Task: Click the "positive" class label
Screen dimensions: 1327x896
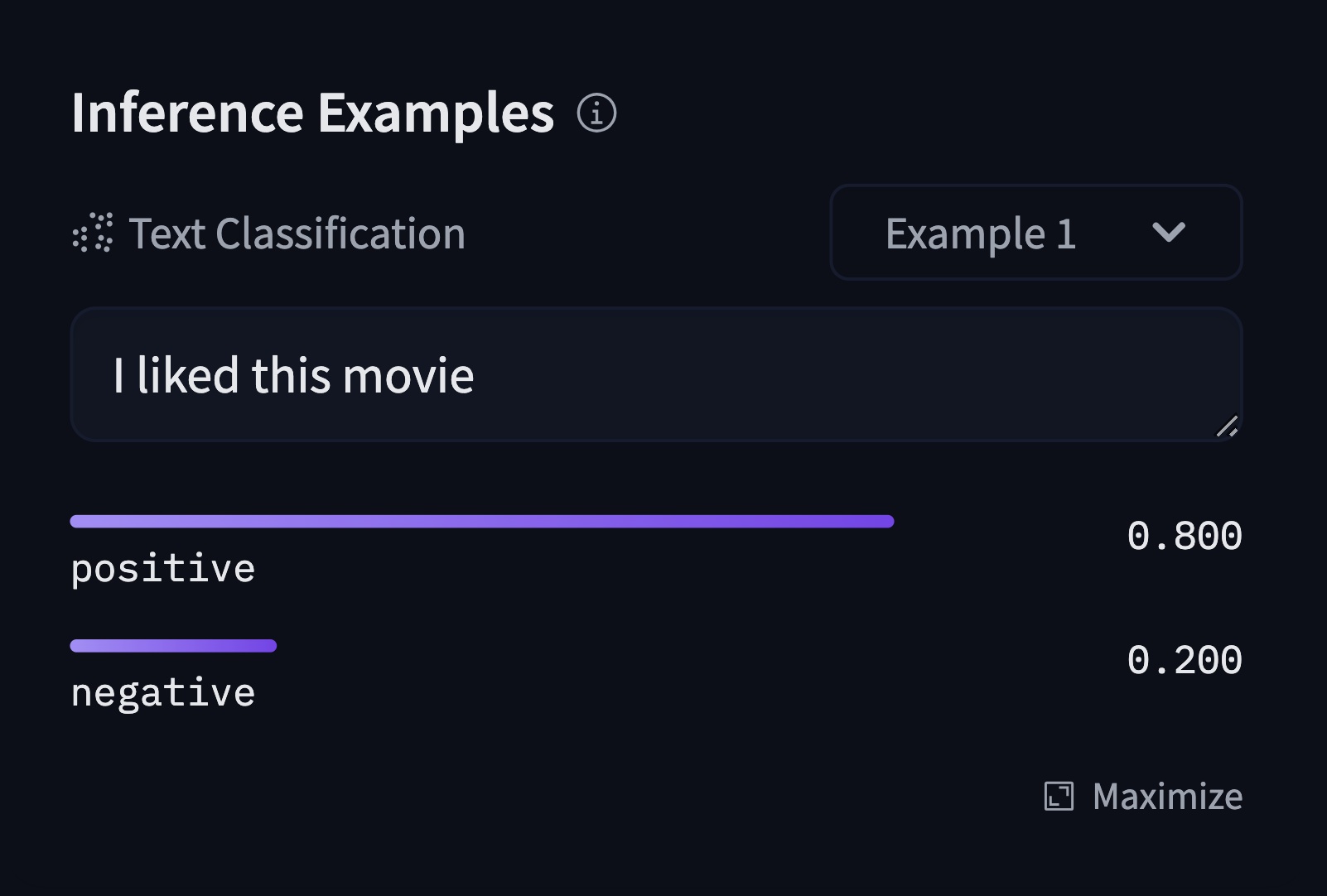Action: click(163, 569)
